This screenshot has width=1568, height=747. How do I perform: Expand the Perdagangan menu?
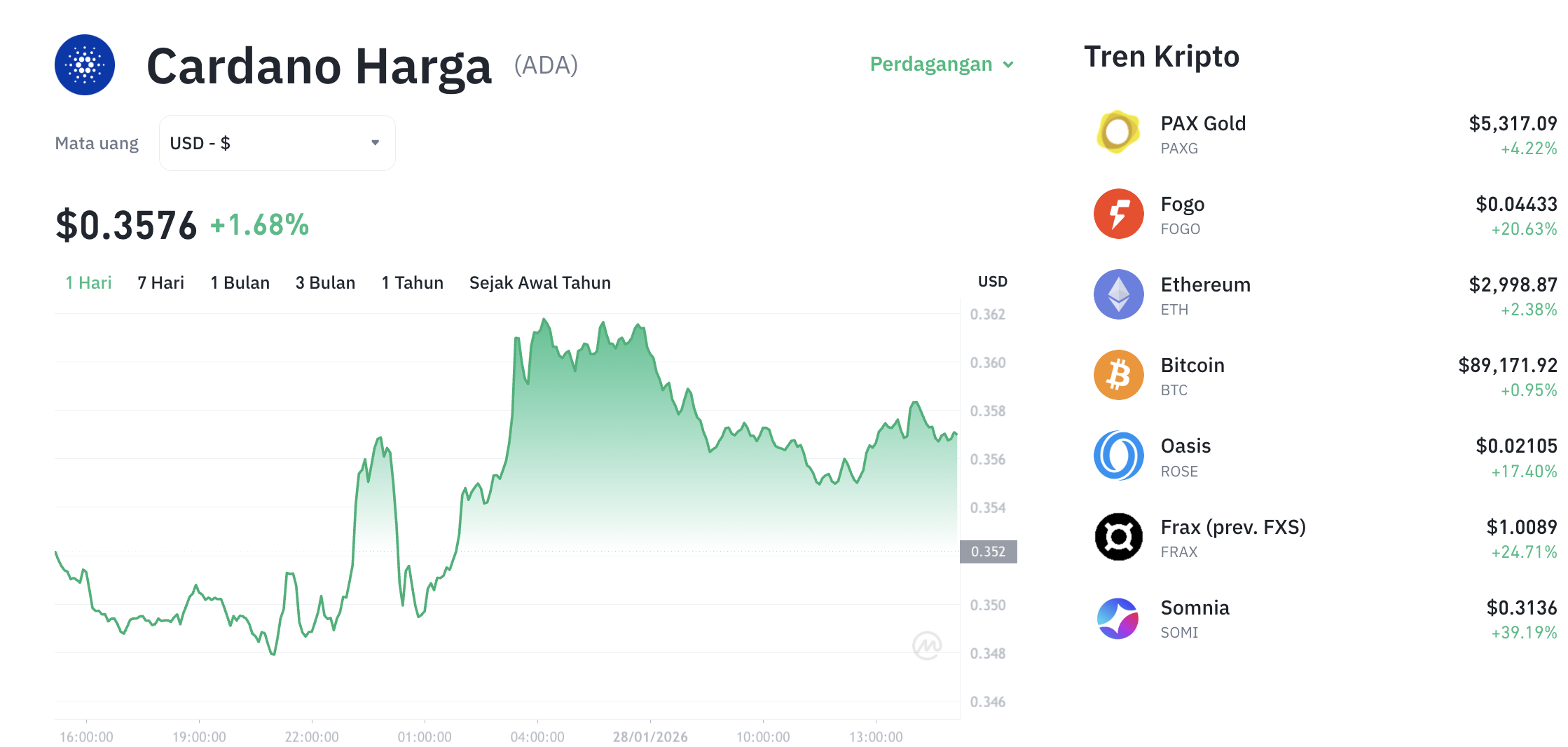940,64
